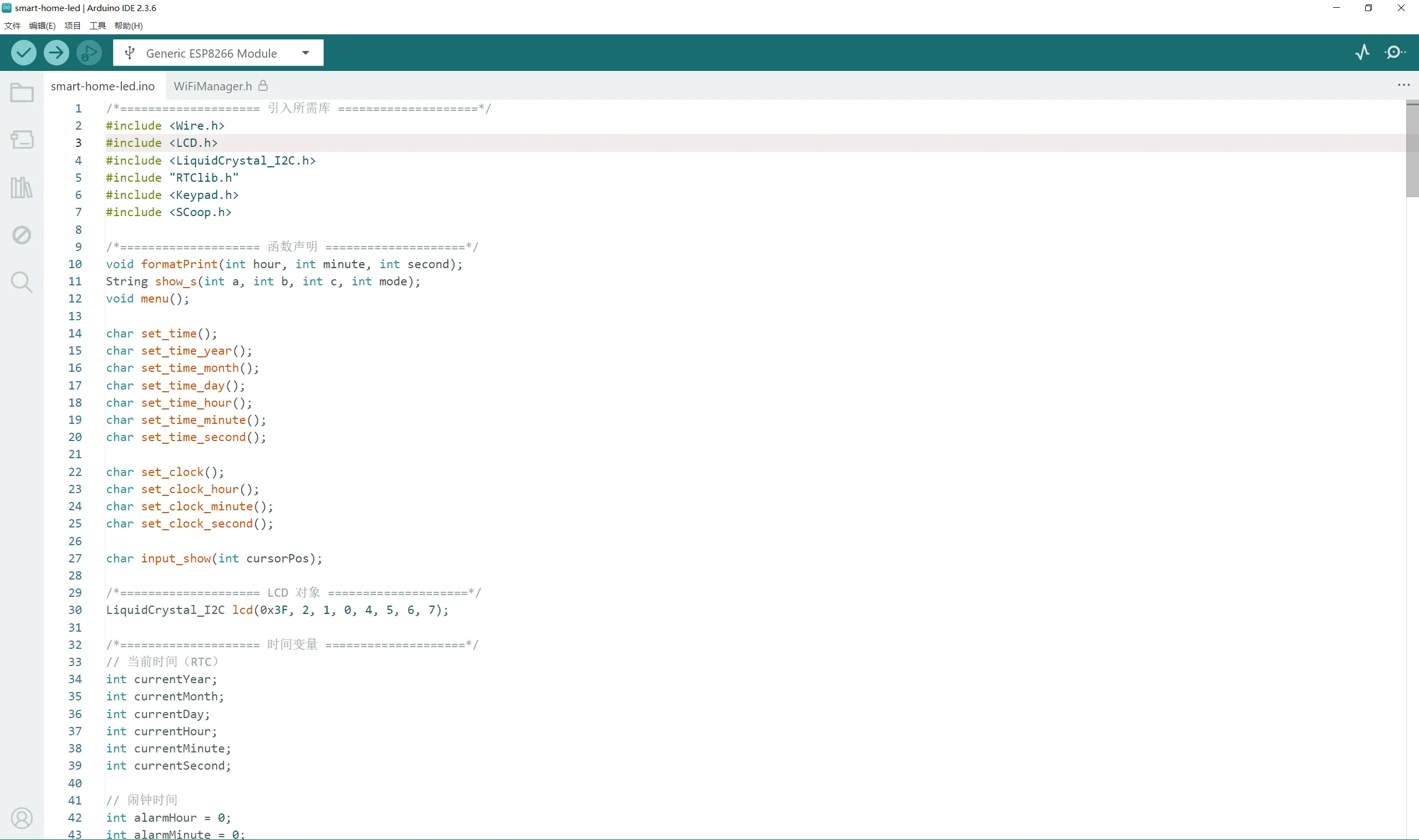Screen dimensions: 1419x840
Task: Open the Sketchbook folder panel
Action: (22, 93)
